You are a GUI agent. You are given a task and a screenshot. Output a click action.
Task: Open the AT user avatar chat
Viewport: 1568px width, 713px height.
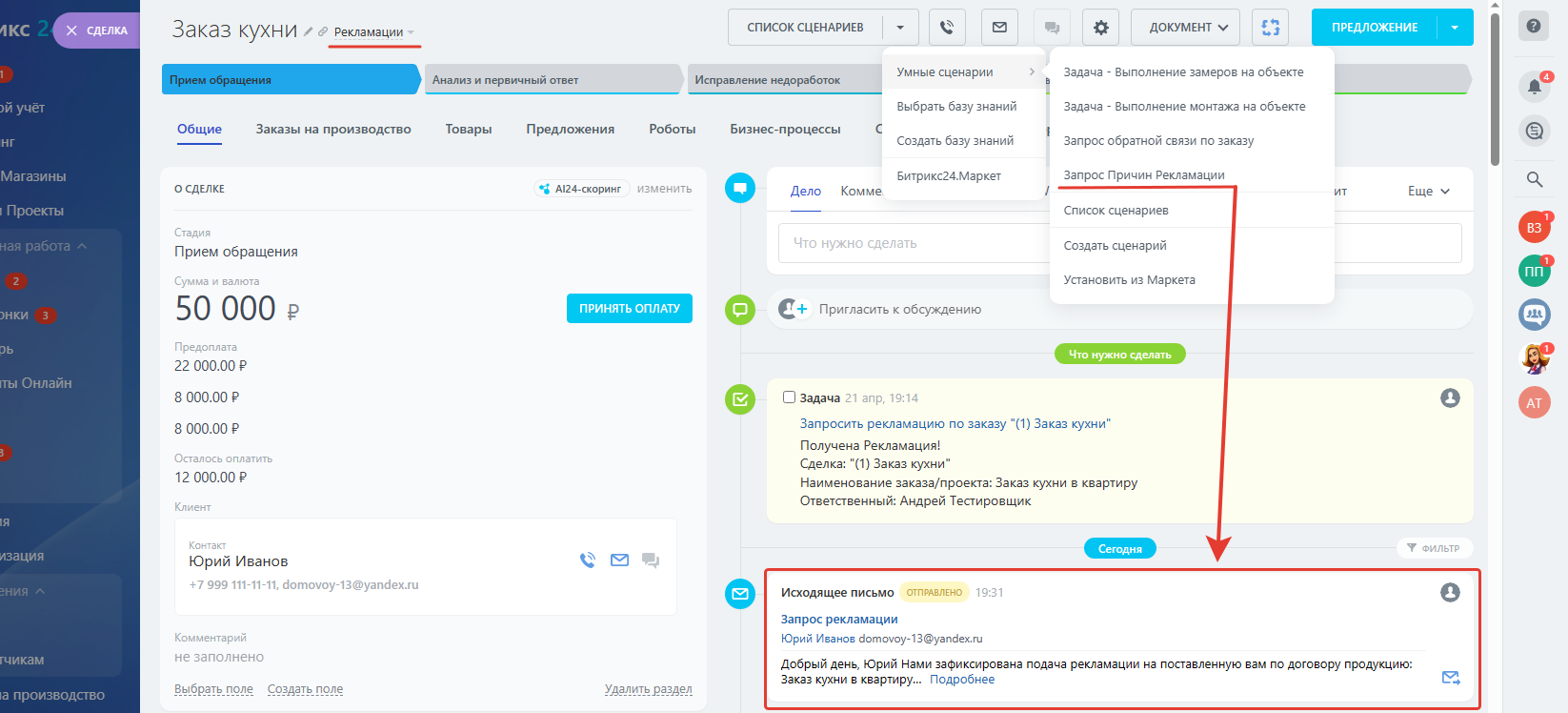(x=1534, y=403)
